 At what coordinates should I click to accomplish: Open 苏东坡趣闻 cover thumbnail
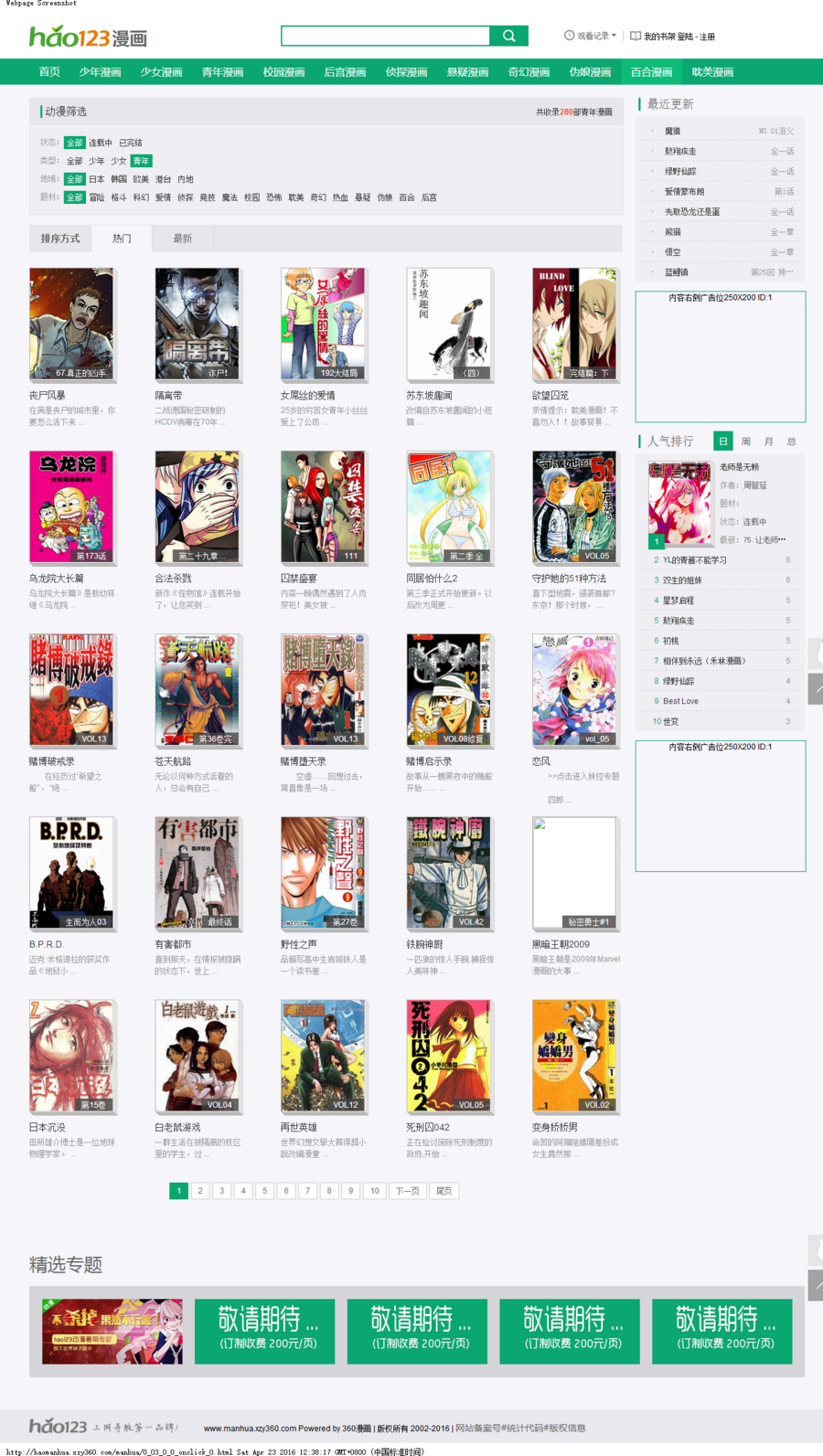click(x=448, y=324)
